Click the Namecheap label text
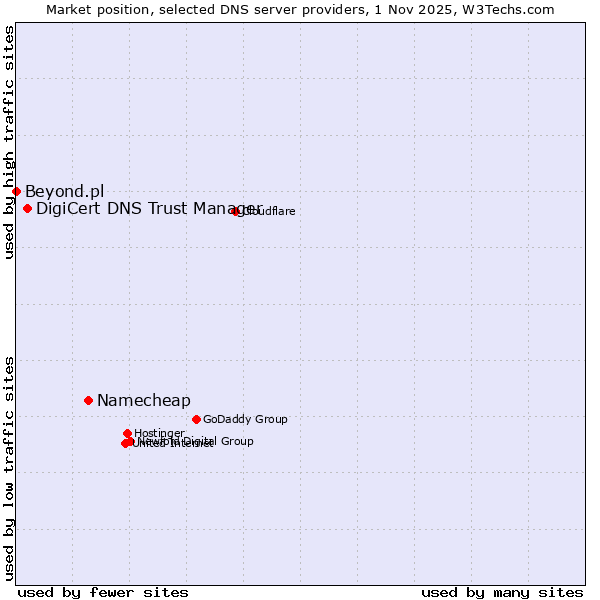This screenshot has width=600, height=600. point(143,400)
